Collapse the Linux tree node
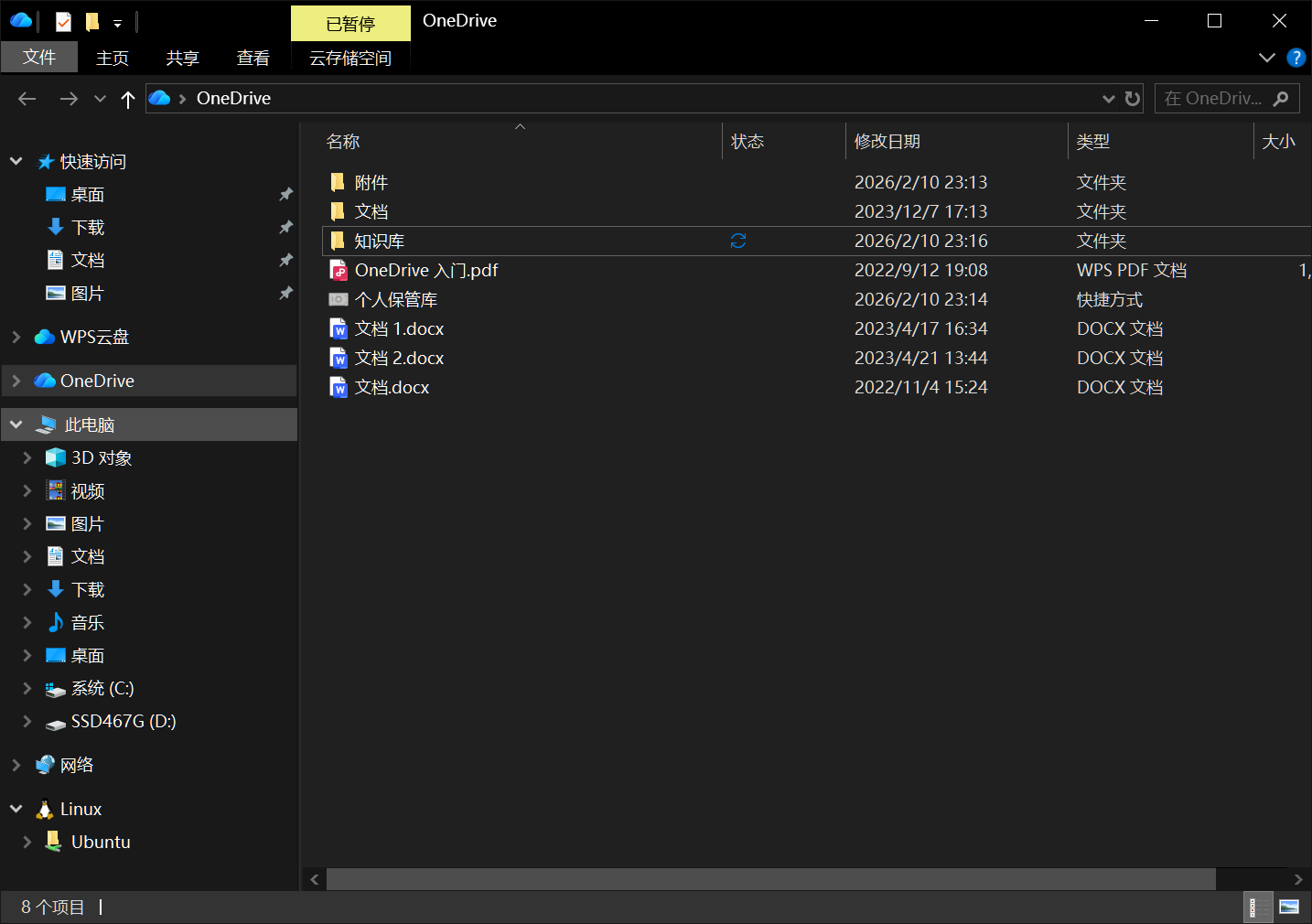1312x924 pixels. tap(16, 809)
